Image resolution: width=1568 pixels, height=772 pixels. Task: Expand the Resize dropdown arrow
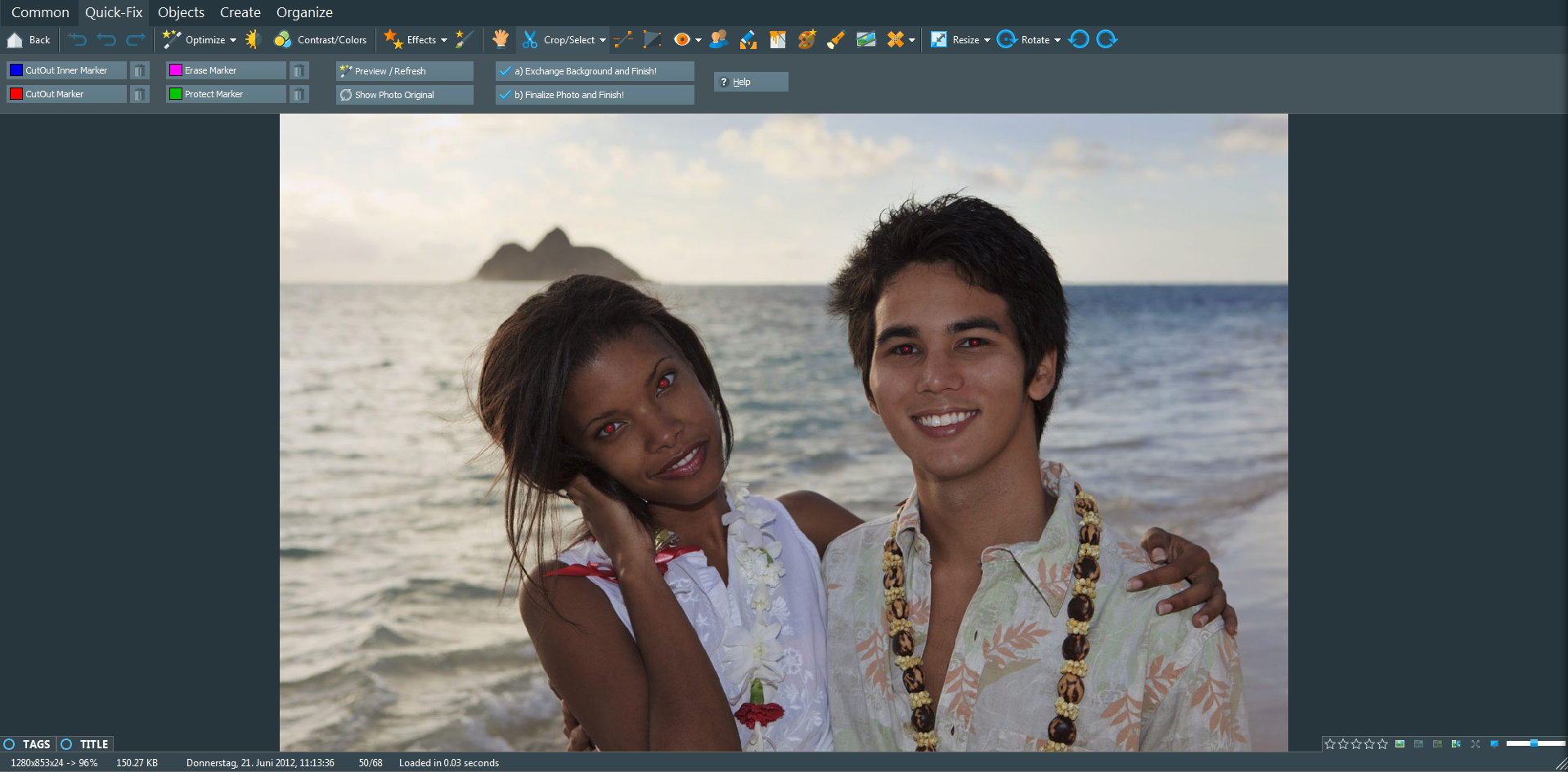tap(987, 40)
